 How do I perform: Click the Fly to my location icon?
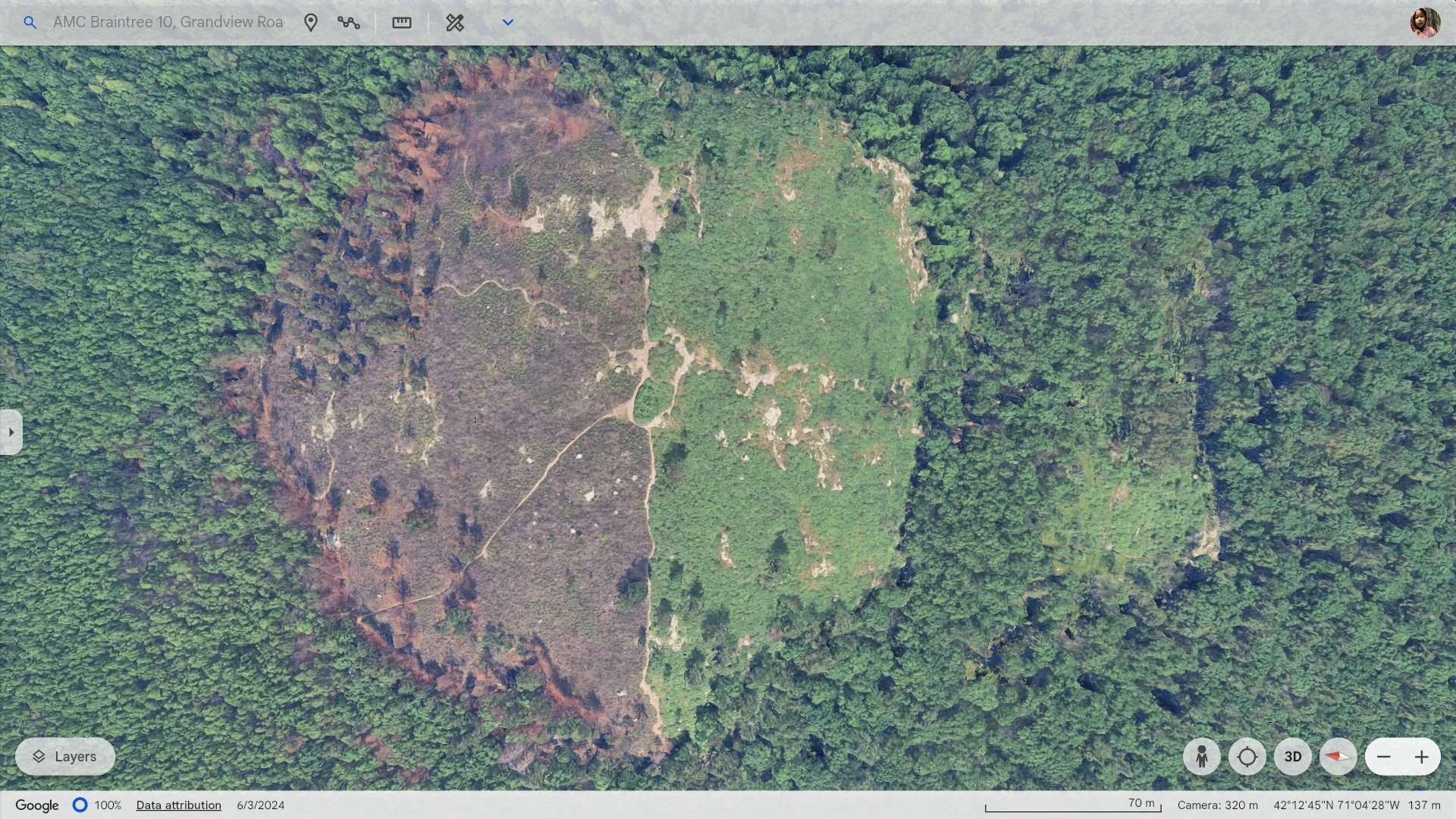pos(1247,757)
